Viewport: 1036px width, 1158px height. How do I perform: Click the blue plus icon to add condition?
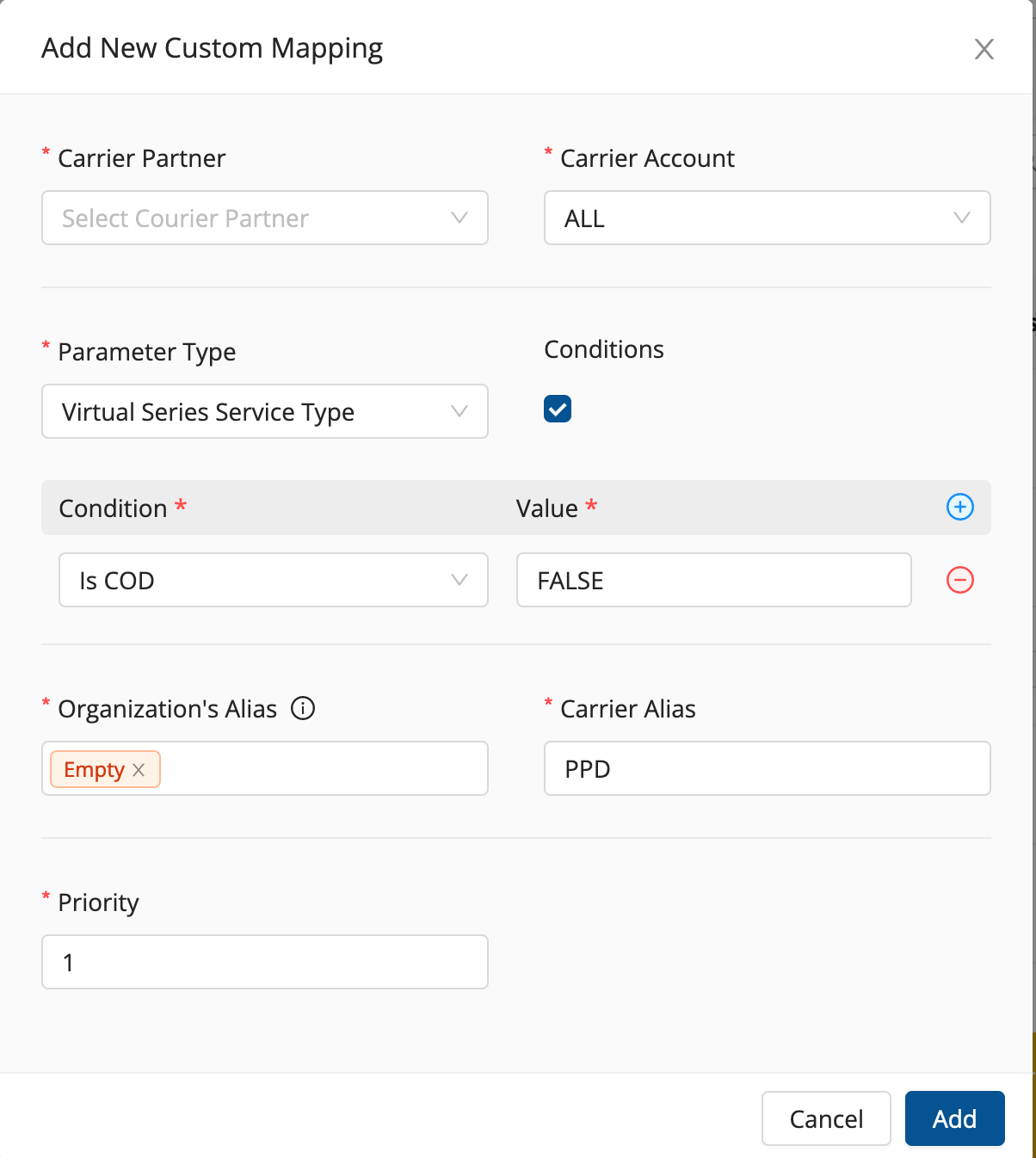click(x=959, y=508)
